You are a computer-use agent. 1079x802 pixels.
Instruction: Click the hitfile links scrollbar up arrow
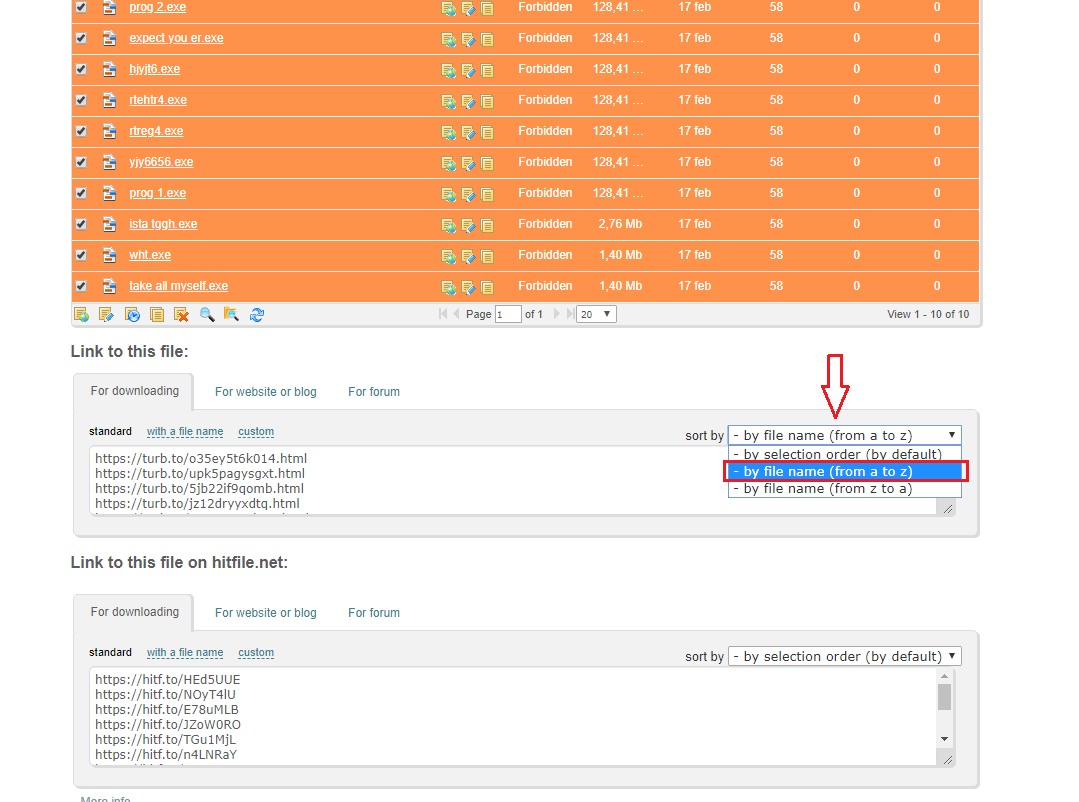pos(945,676)
